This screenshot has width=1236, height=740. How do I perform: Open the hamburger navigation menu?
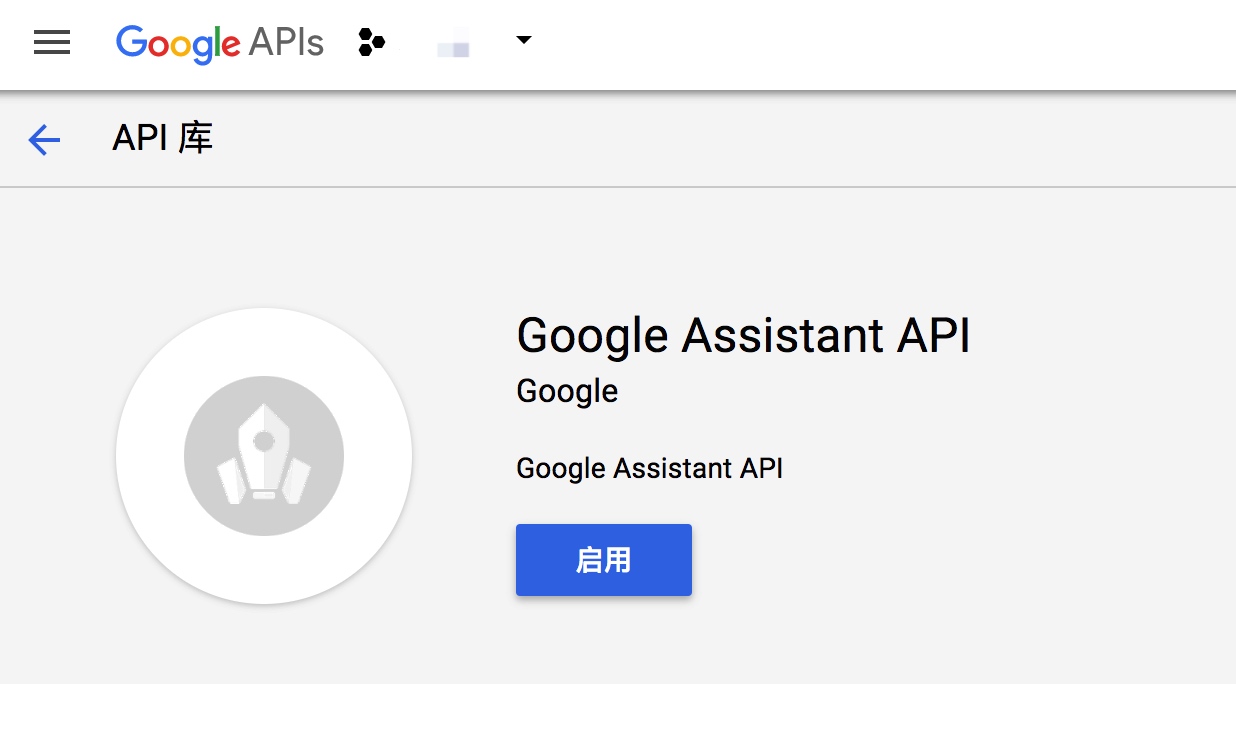52,42
